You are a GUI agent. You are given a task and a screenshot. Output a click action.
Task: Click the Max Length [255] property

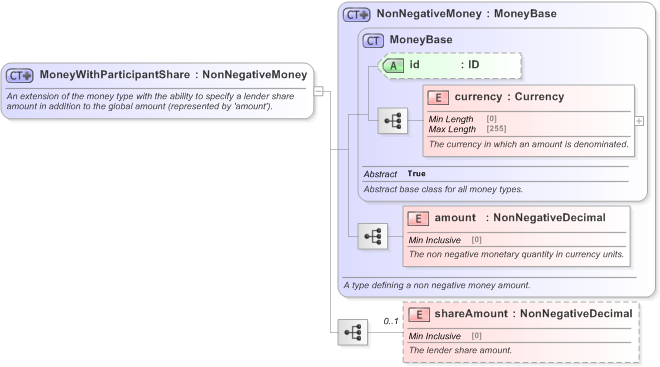[x=467, y=129]
